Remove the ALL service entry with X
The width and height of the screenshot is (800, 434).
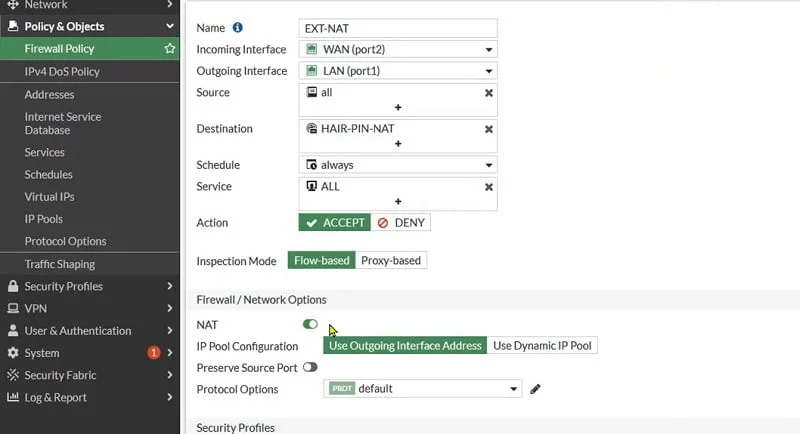[x=488, y=187]
